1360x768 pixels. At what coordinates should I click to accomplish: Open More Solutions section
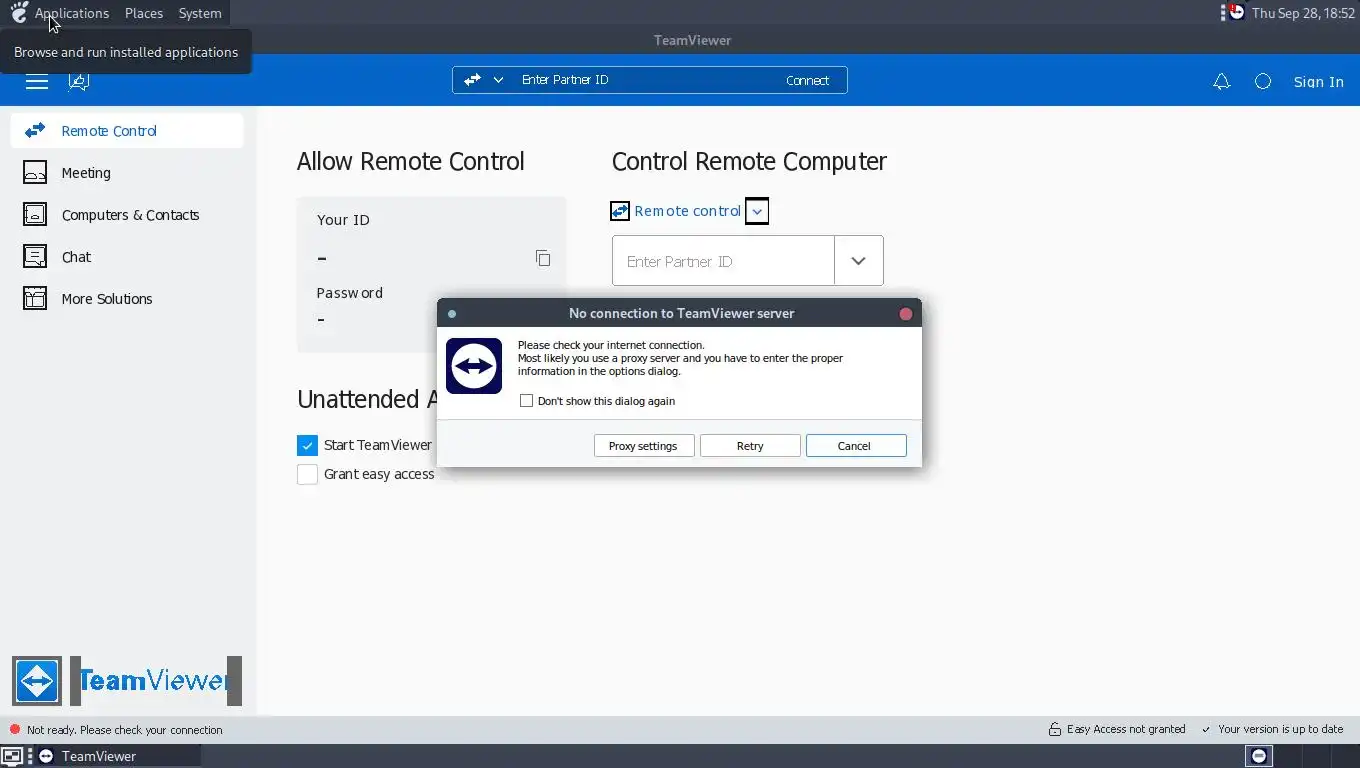(x=127, y=299)
